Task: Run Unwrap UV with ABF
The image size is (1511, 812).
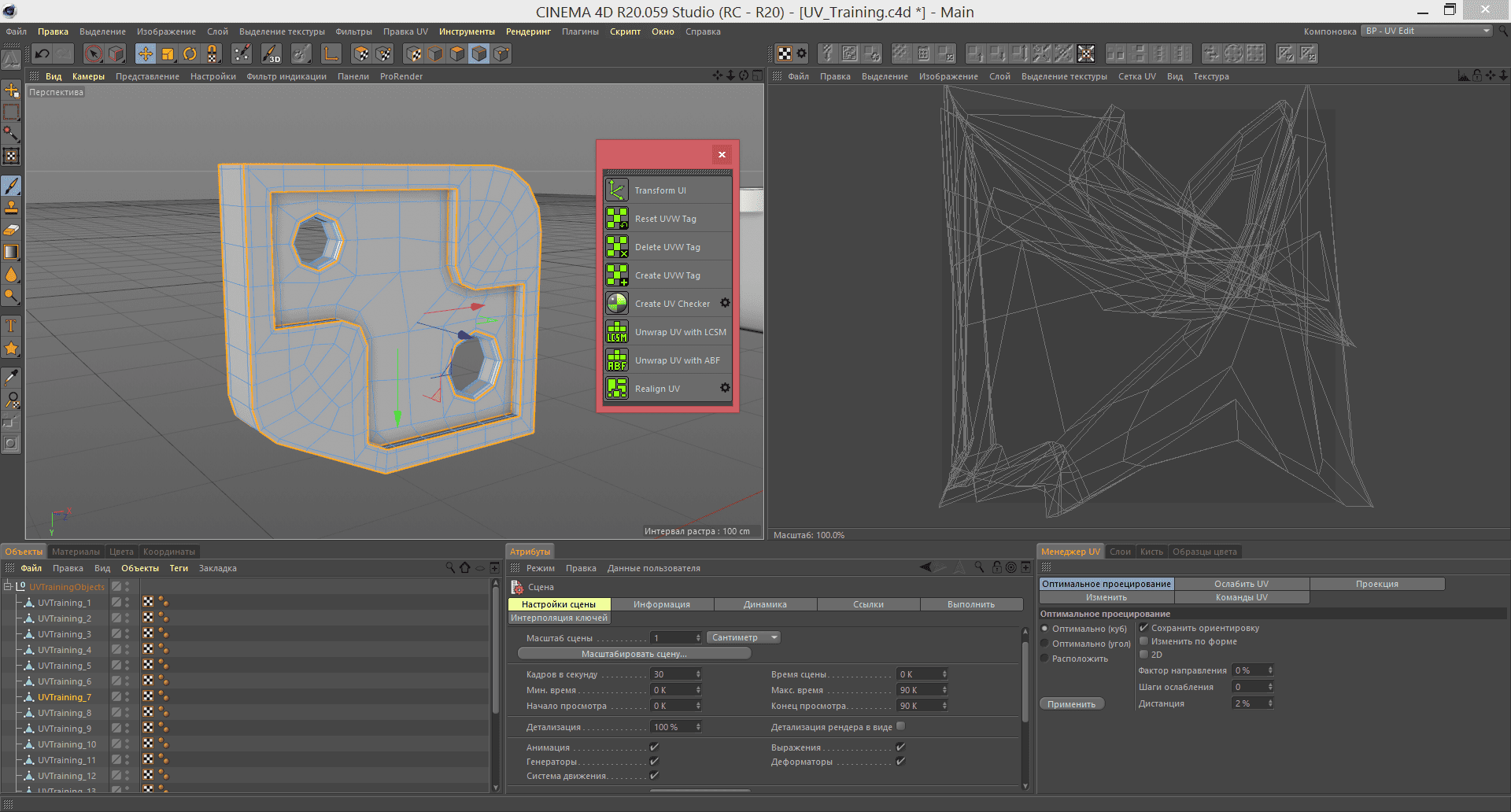Action: pos(667,360)
